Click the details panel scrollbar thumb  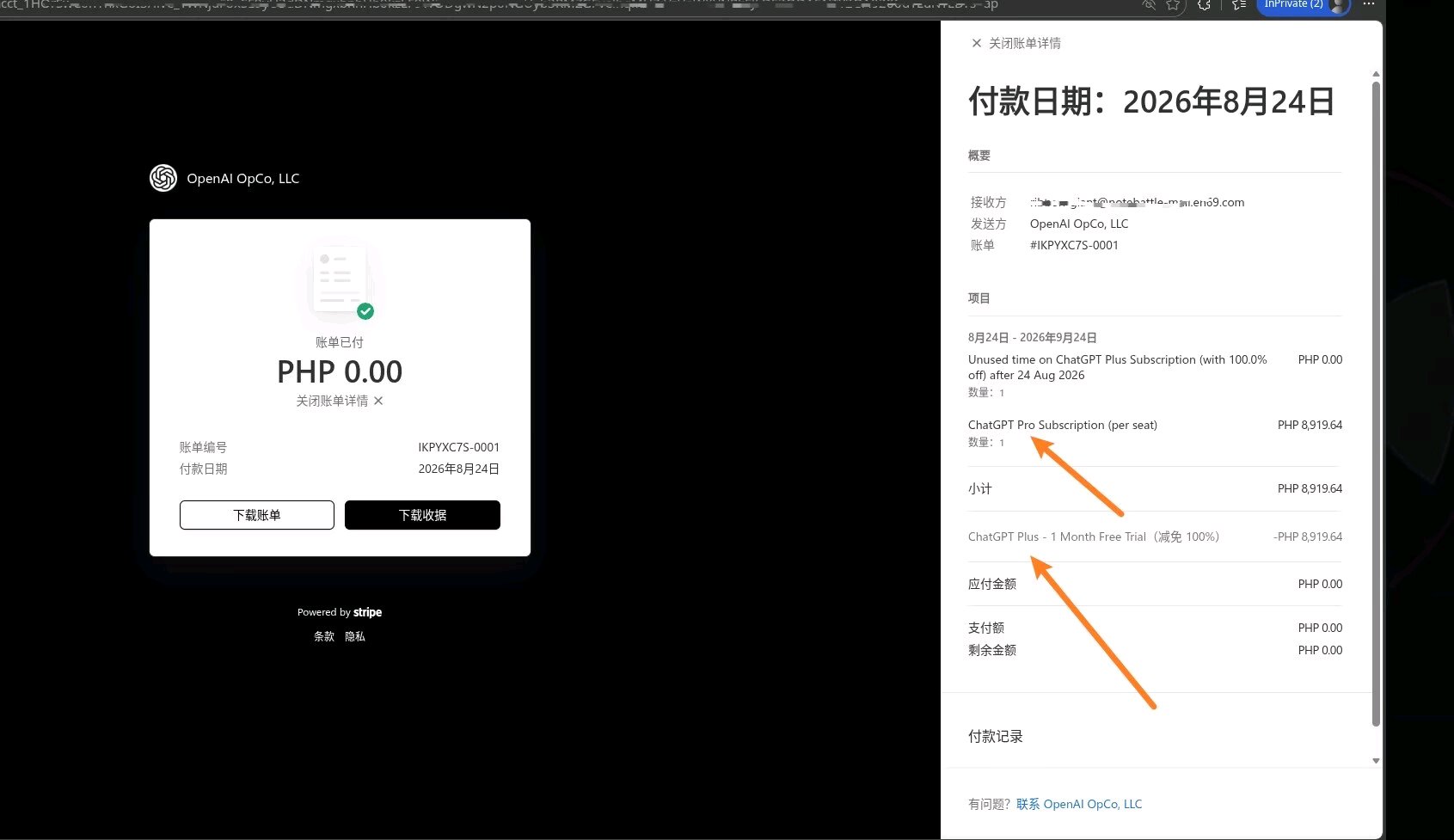pyautogui.click(x=1376, y=404)
